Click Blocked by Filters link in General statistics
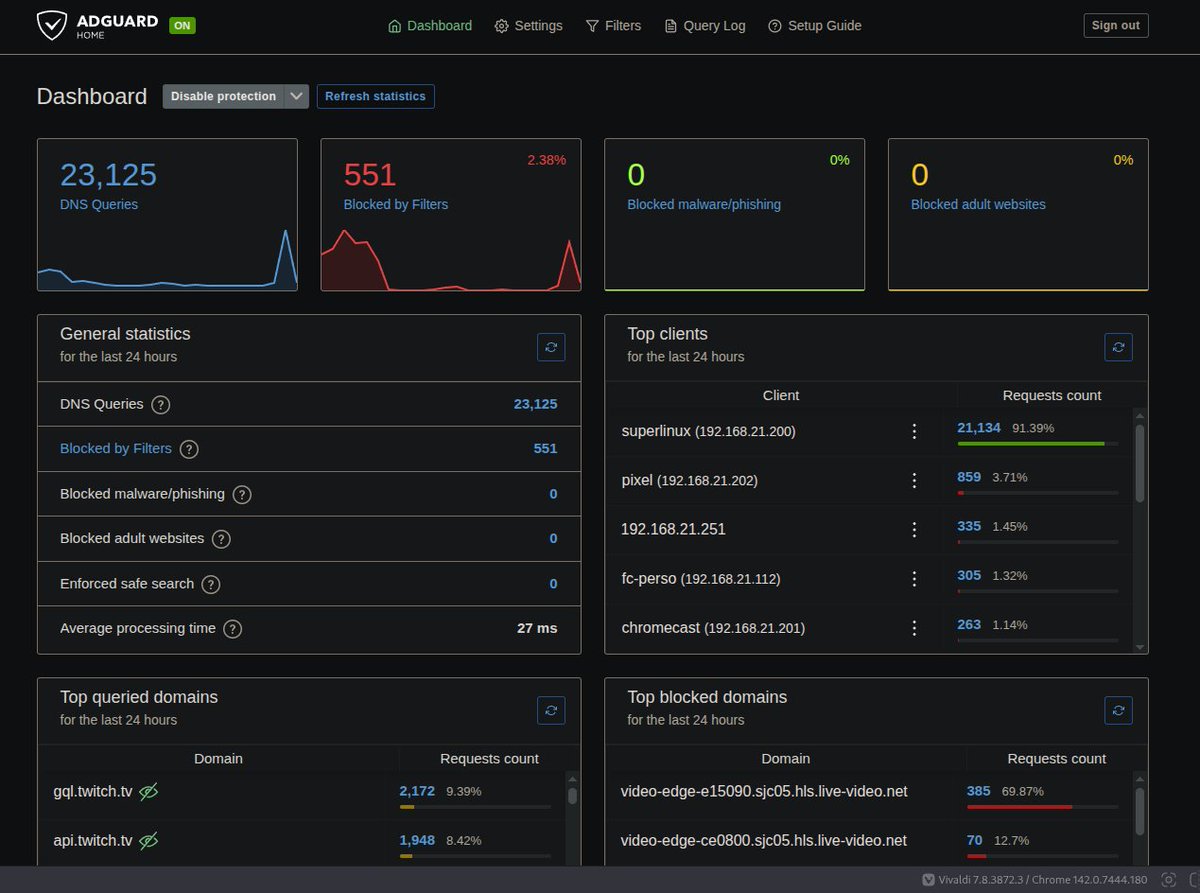The image size is (1200, 893). [116, 449]
